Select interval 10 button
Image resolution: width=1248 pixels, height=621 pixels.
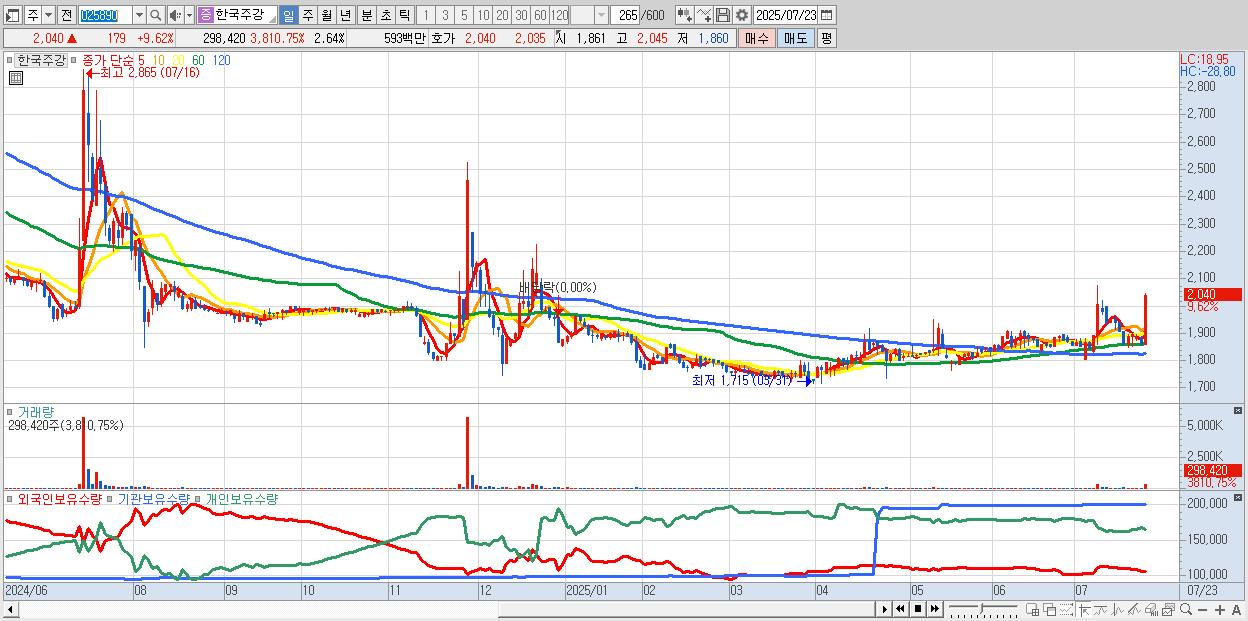(483, 15)
